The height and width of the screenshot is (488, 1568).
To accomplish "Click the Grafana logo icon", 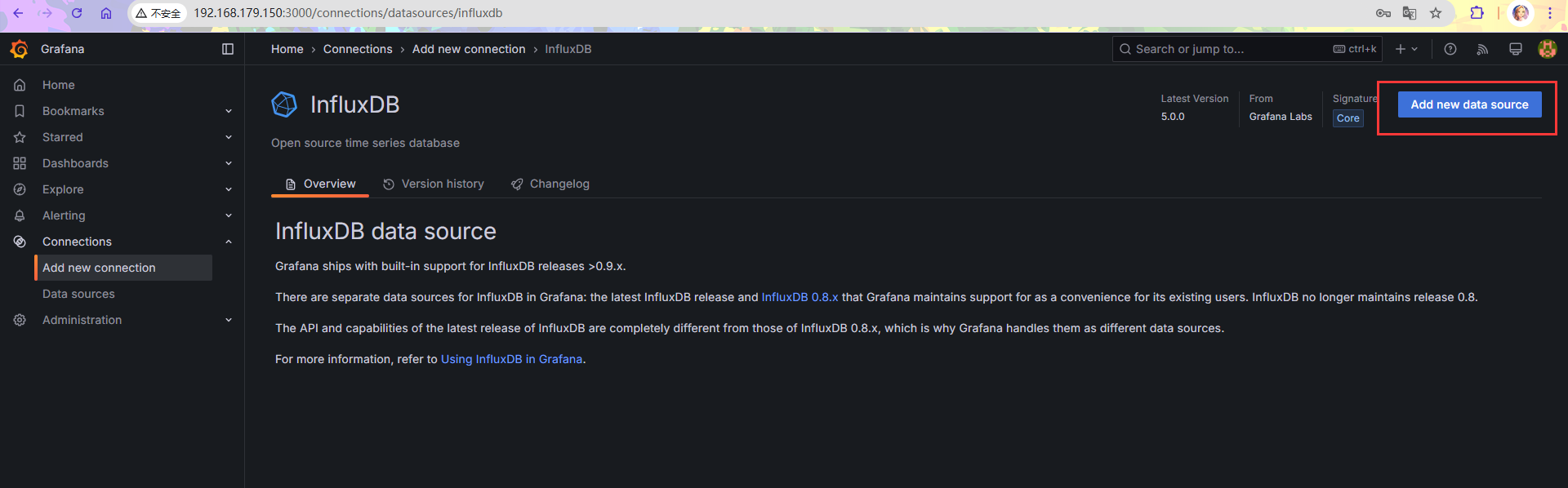I will point(20,49).
